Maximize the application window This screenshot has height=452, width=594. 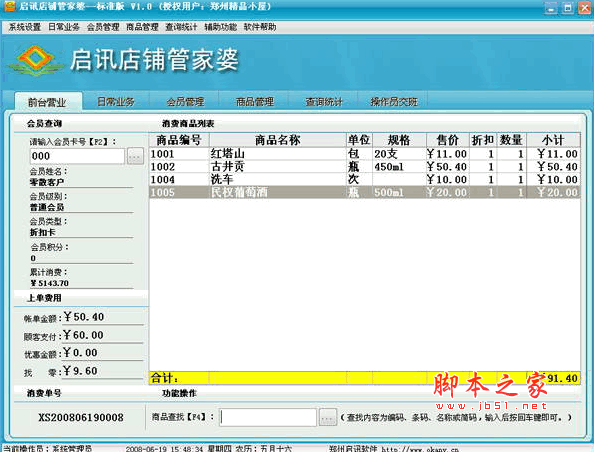coord(567,7)
